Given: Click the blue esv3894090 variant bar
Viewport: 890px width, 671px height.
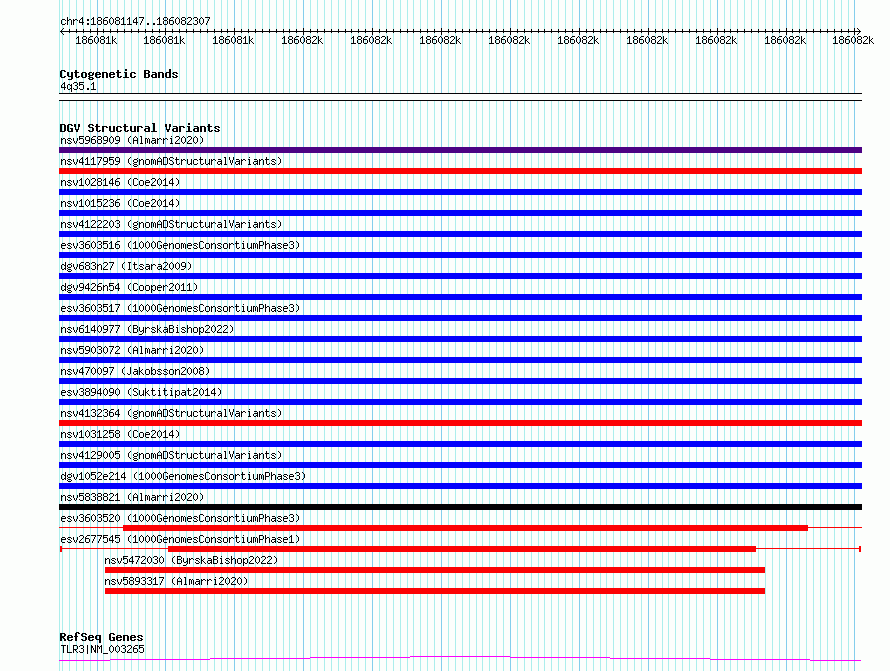Looking at the screenshot, I should [460, 402].
